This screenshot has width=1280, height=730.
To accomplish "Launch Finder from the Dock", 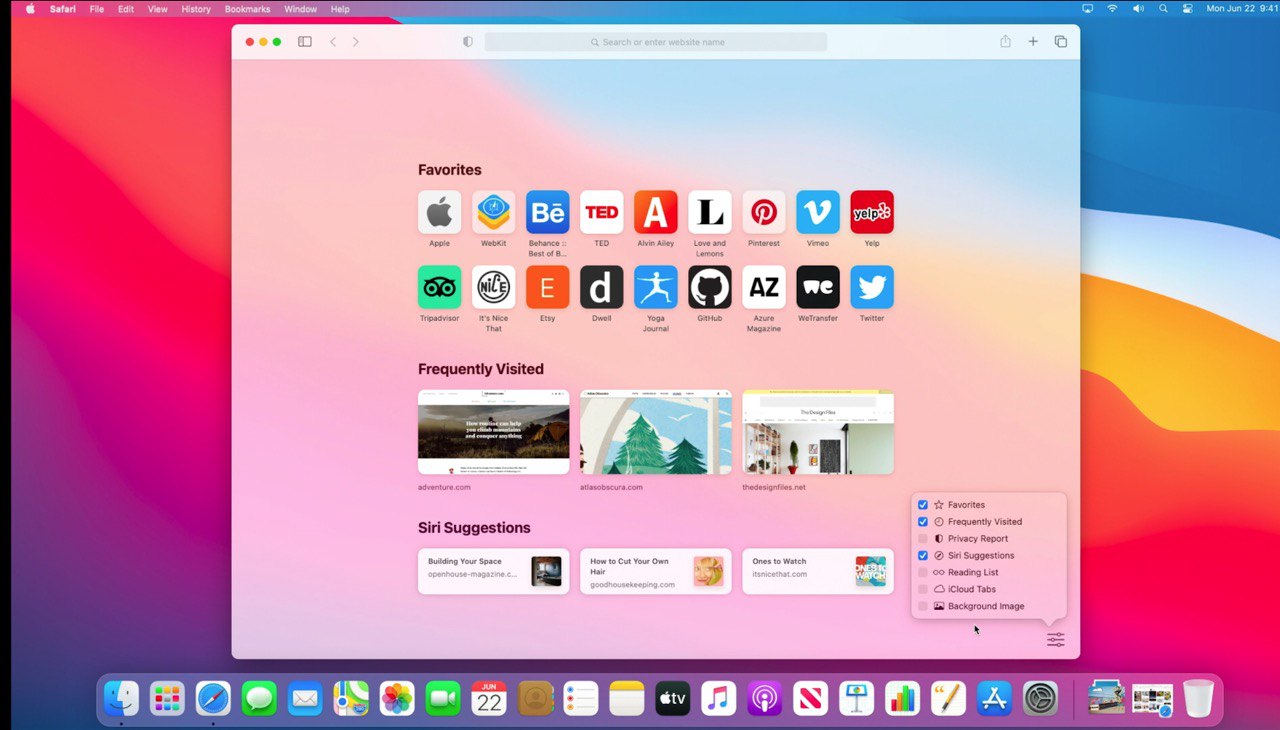I will tap(122, 698).
